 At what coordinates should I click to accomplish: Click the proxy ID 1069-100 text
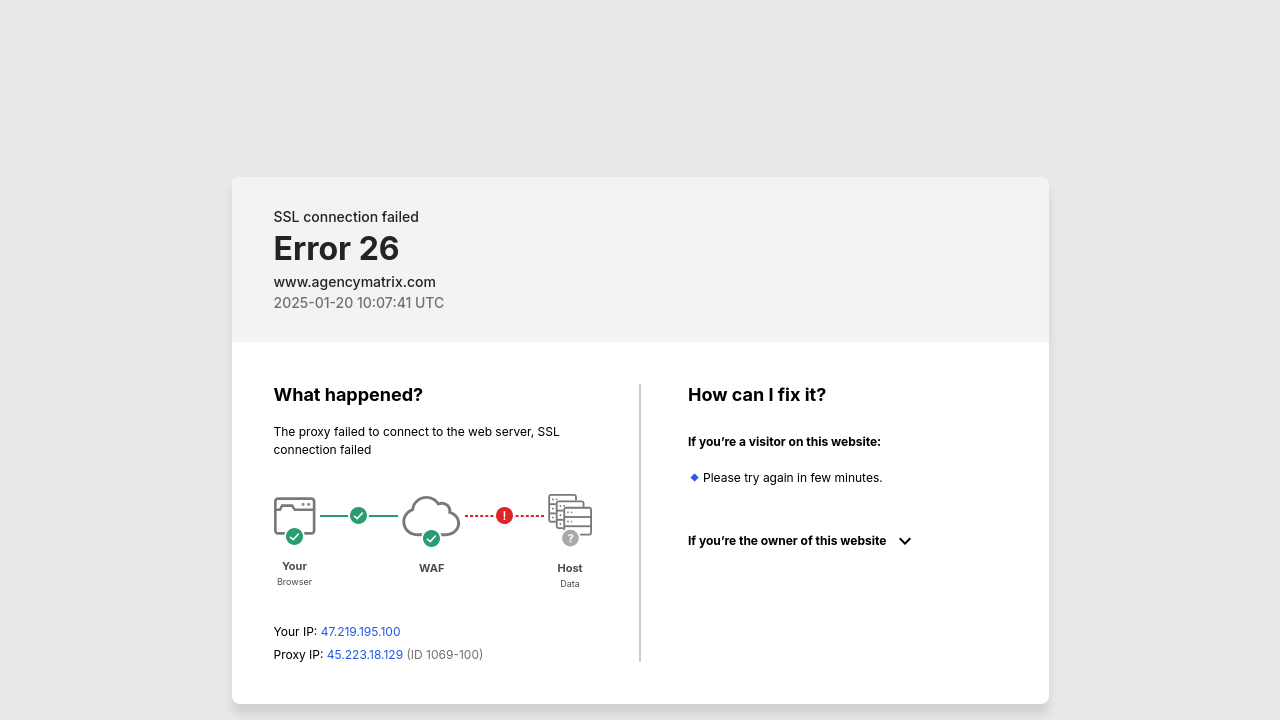[x=445, y=655]
